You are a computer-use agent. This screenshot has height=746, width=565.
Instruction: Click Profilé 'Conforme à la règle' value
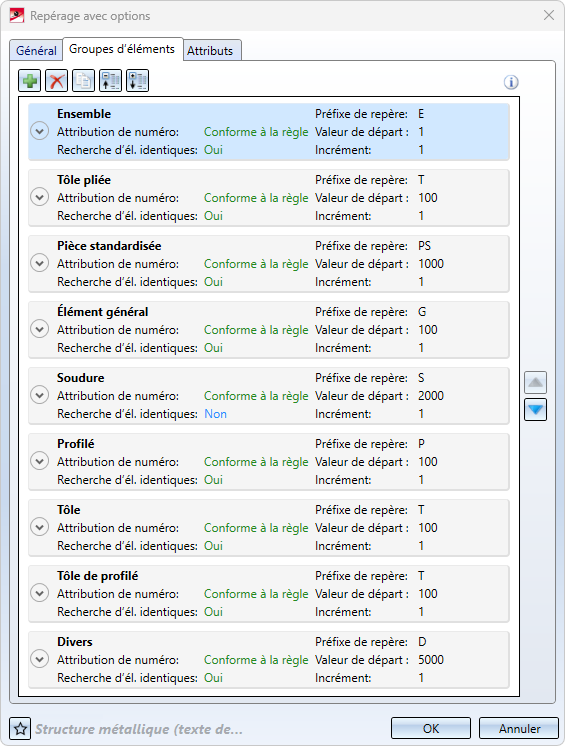[256, 462]
